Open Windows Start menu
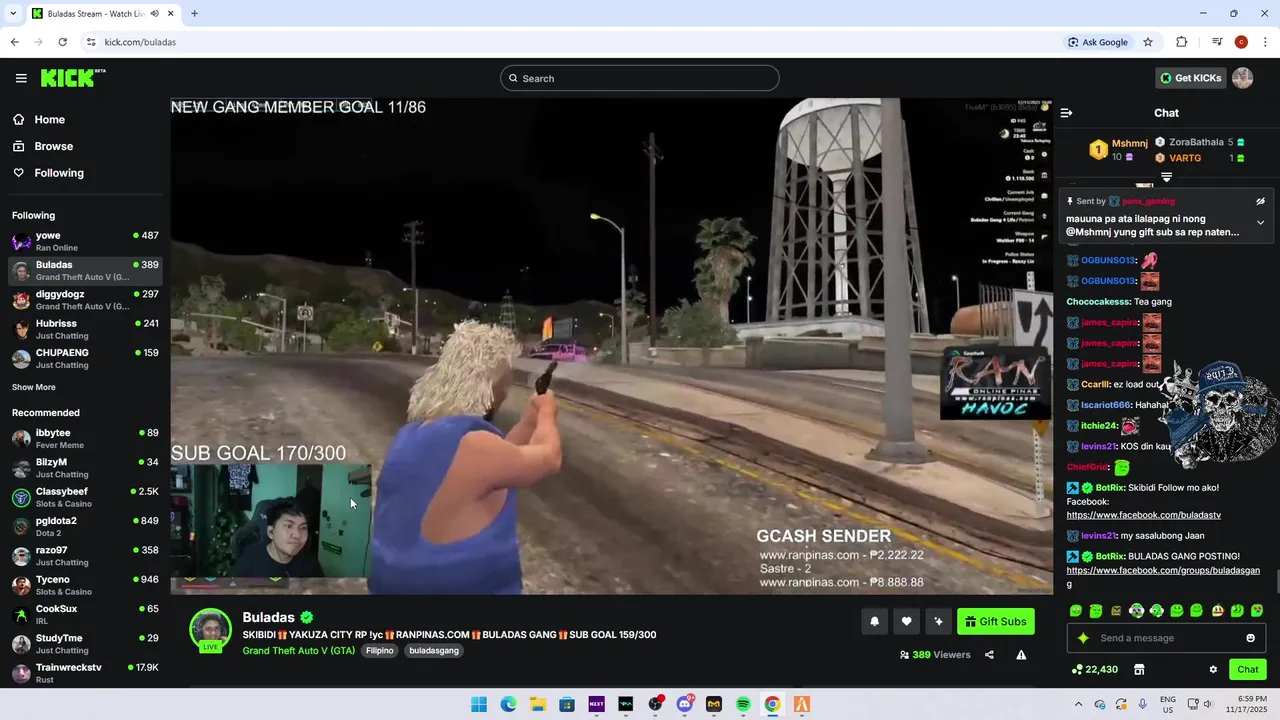The image size is (1280, 720). click(x=479, y=704)
